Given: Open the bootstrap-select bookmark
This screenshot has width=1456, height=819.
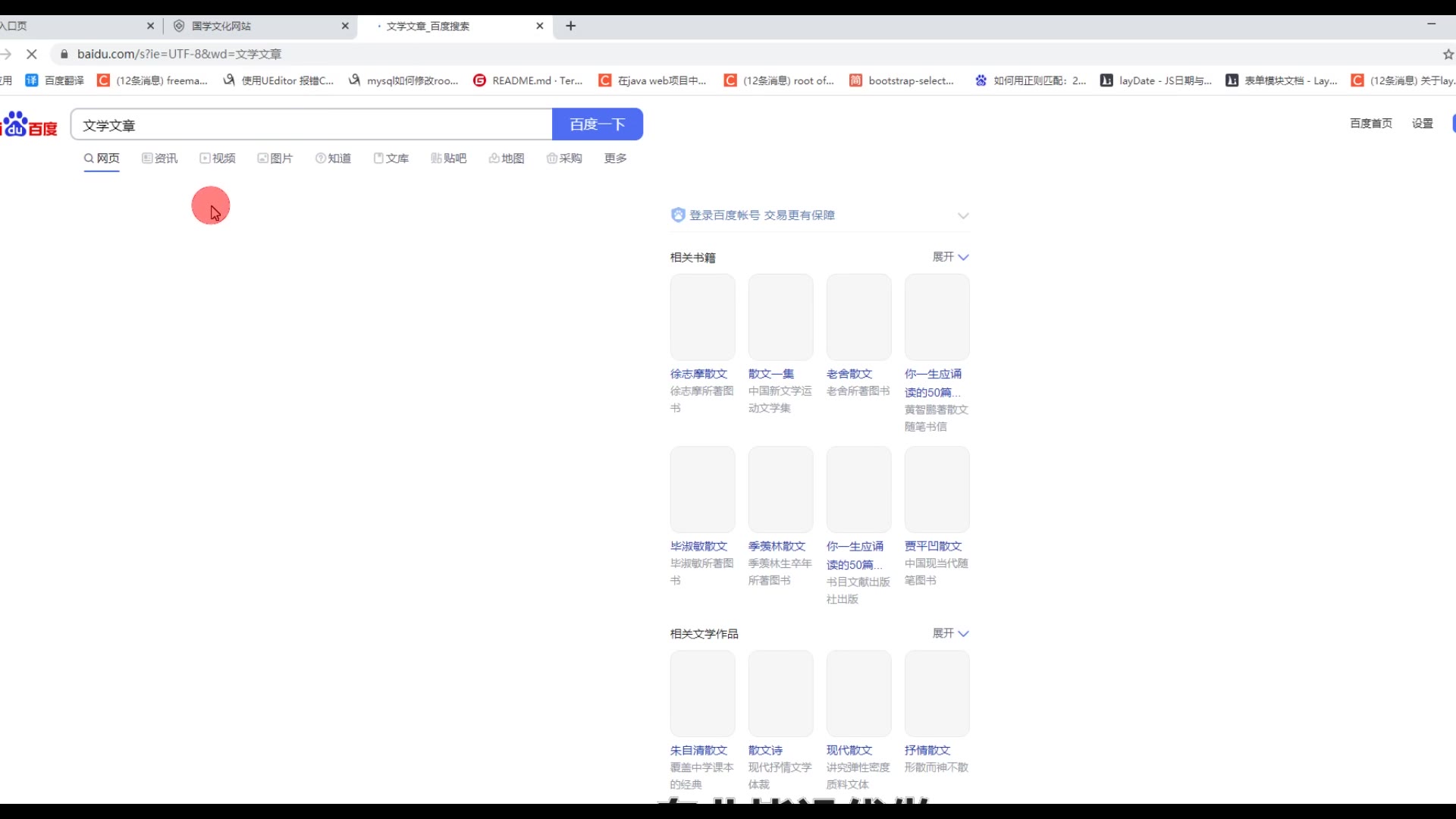Looking at the screenshot, I should (902, 80).
